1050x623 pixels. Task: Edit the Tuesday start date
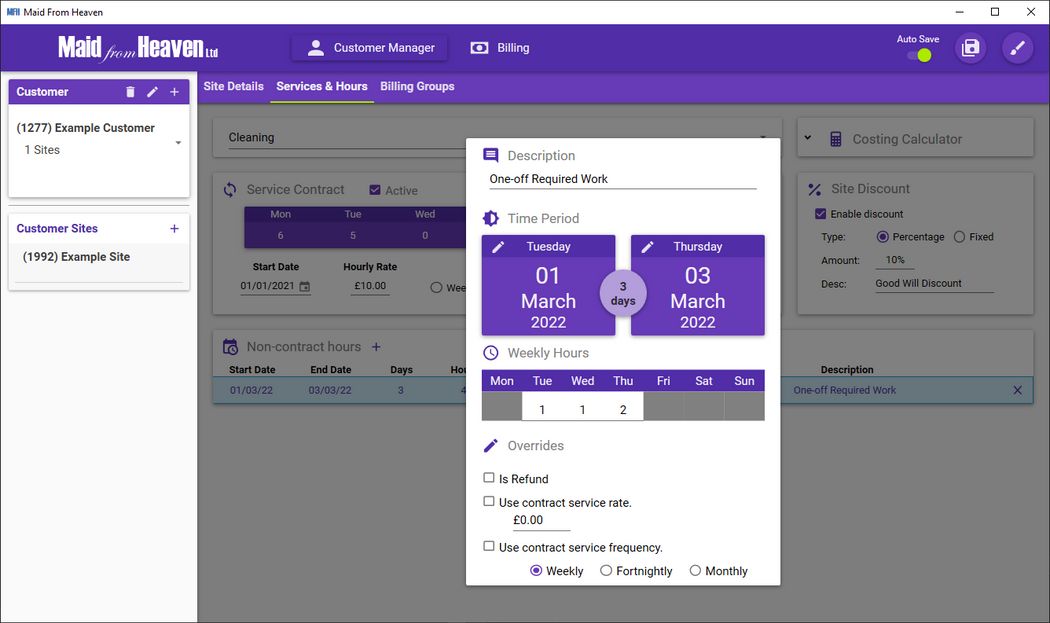pyautogui.click(x=499, y=247)
